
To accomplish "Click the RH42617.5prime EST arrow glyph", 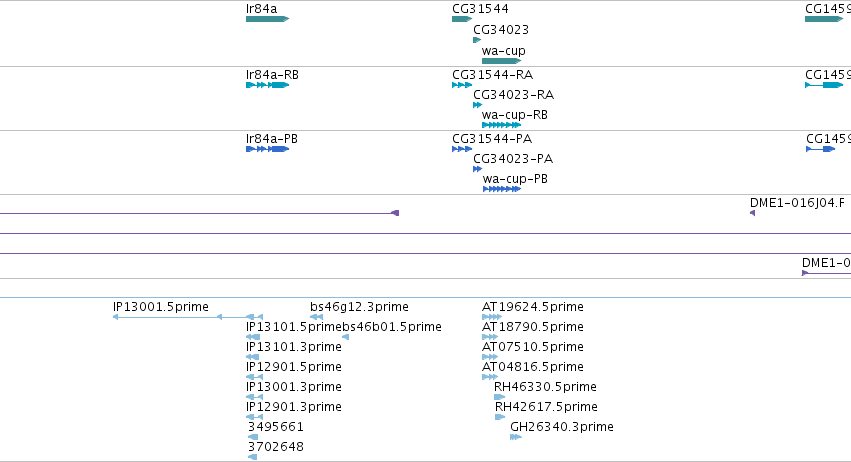I will click(500, 417).
